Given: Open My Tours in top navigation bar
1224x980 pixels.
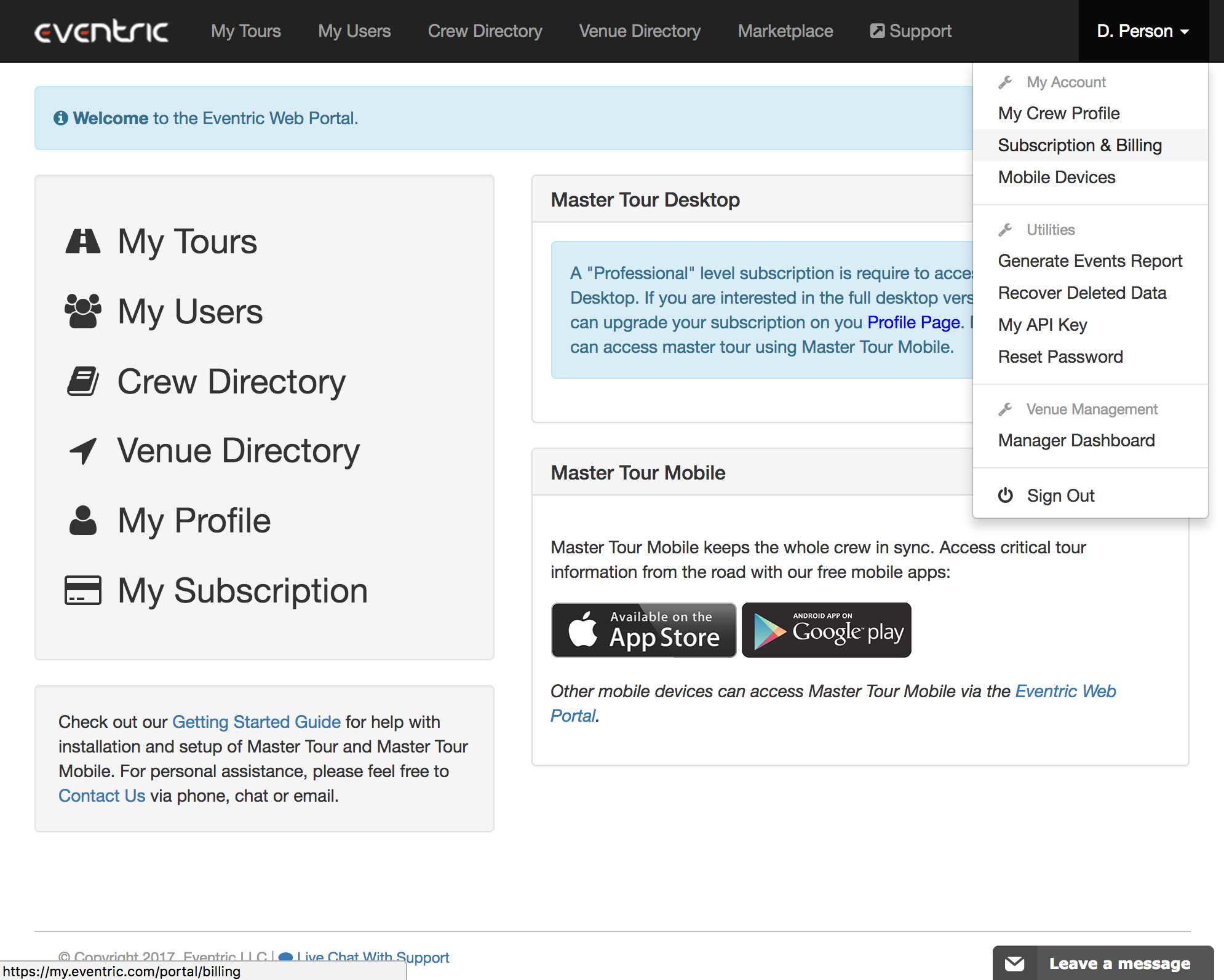Looking at the screenshot, I should click(x=246, y=31).
